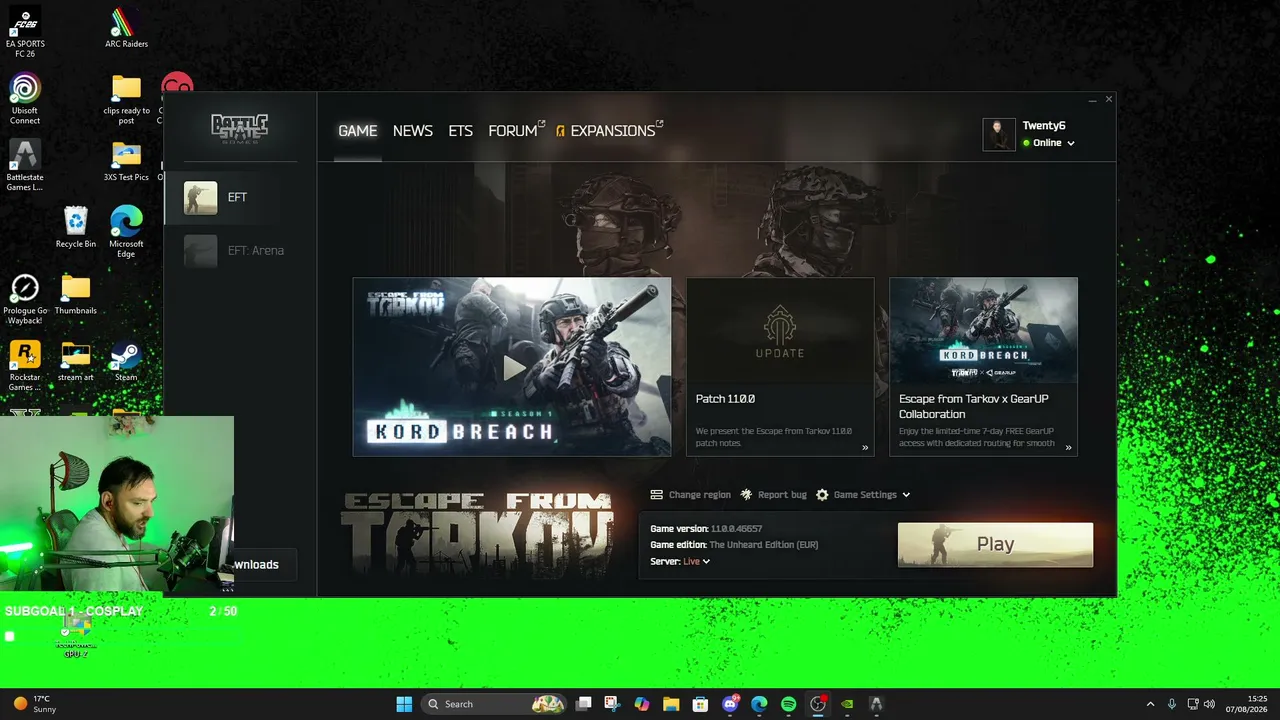Select the Steam desktop shortcut

point(126,361)
